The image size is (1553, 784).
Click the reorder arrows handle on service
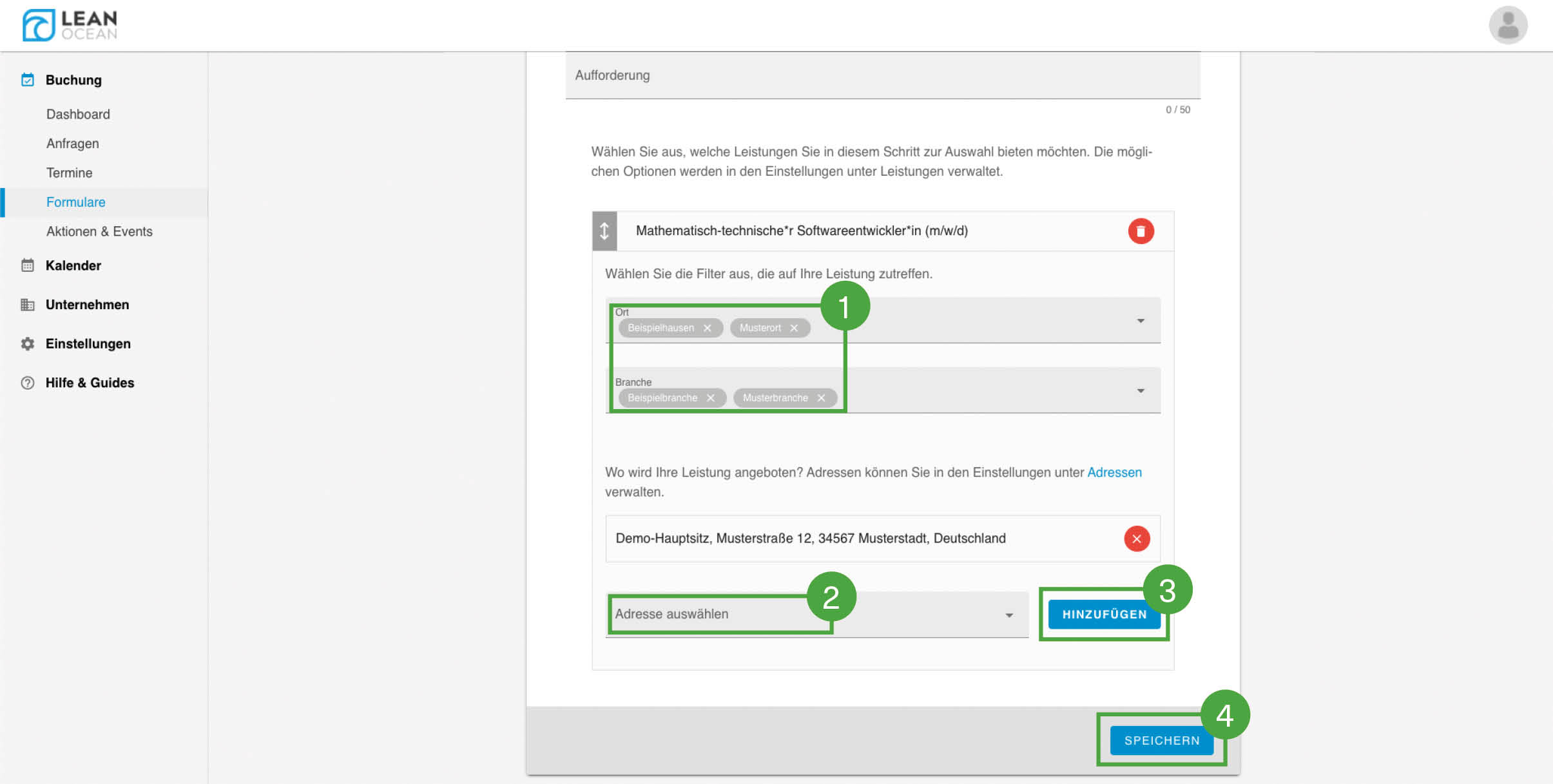click(x=604, y=231)
